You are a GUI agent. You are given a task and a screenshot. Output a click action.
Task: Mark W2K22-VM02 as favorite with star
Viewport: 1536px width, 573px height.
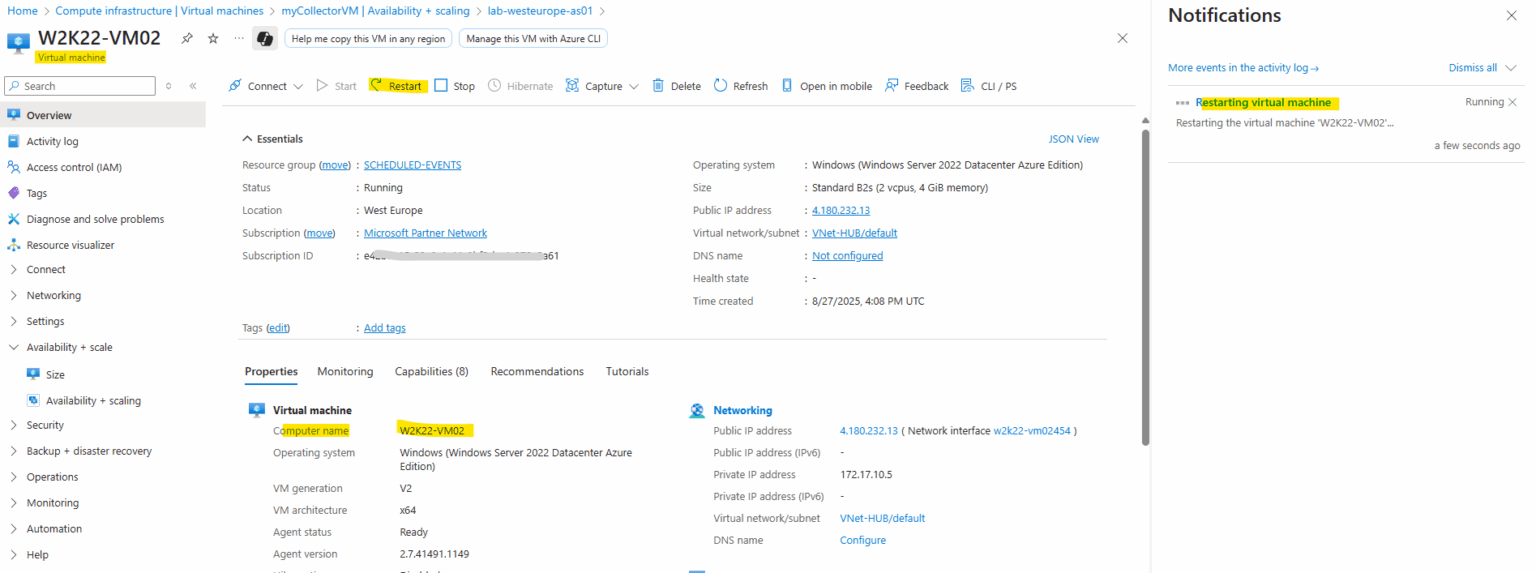click(x=213, y=38)
